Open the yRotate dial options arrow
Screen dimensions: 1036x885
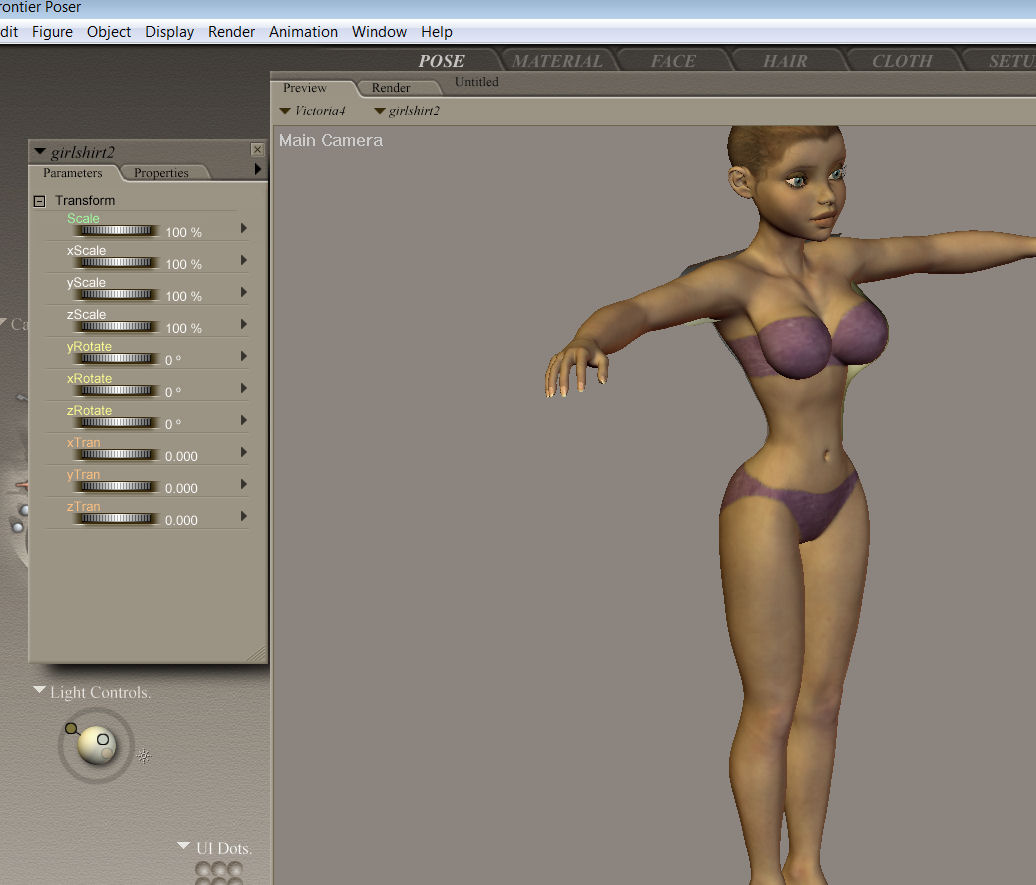tap(244, 357)
